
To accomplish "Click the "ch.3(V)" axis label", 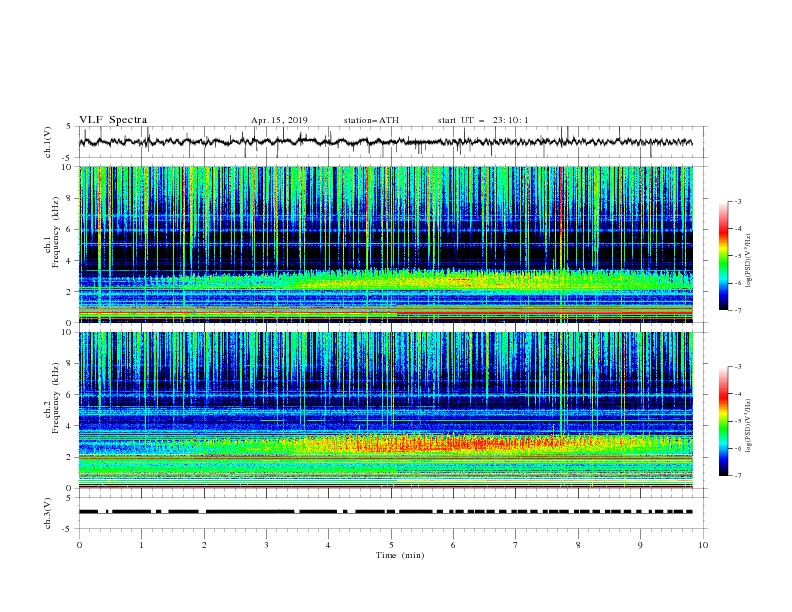I will click(x=48, y=513).
